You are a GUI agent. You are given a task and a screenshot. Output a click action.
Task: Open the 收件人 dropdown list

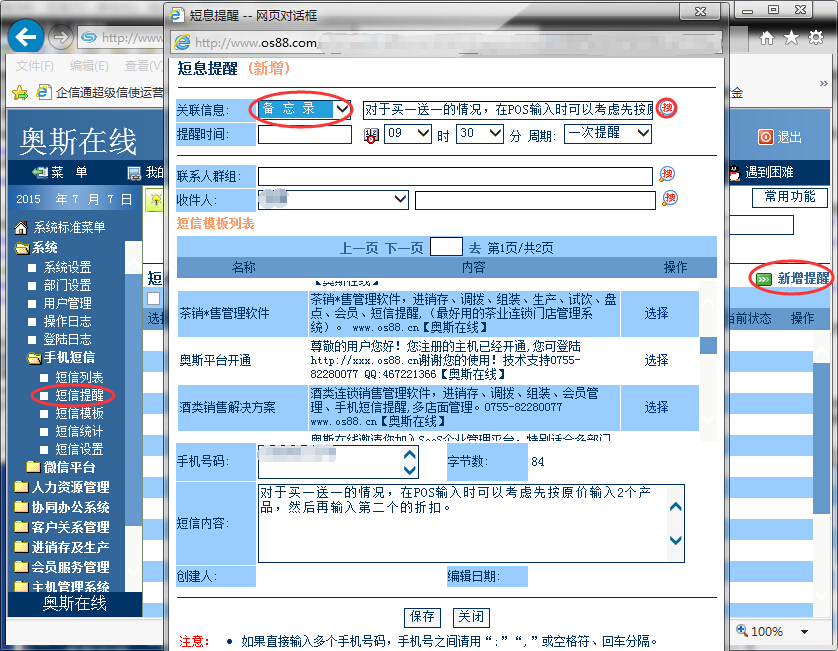400,199
